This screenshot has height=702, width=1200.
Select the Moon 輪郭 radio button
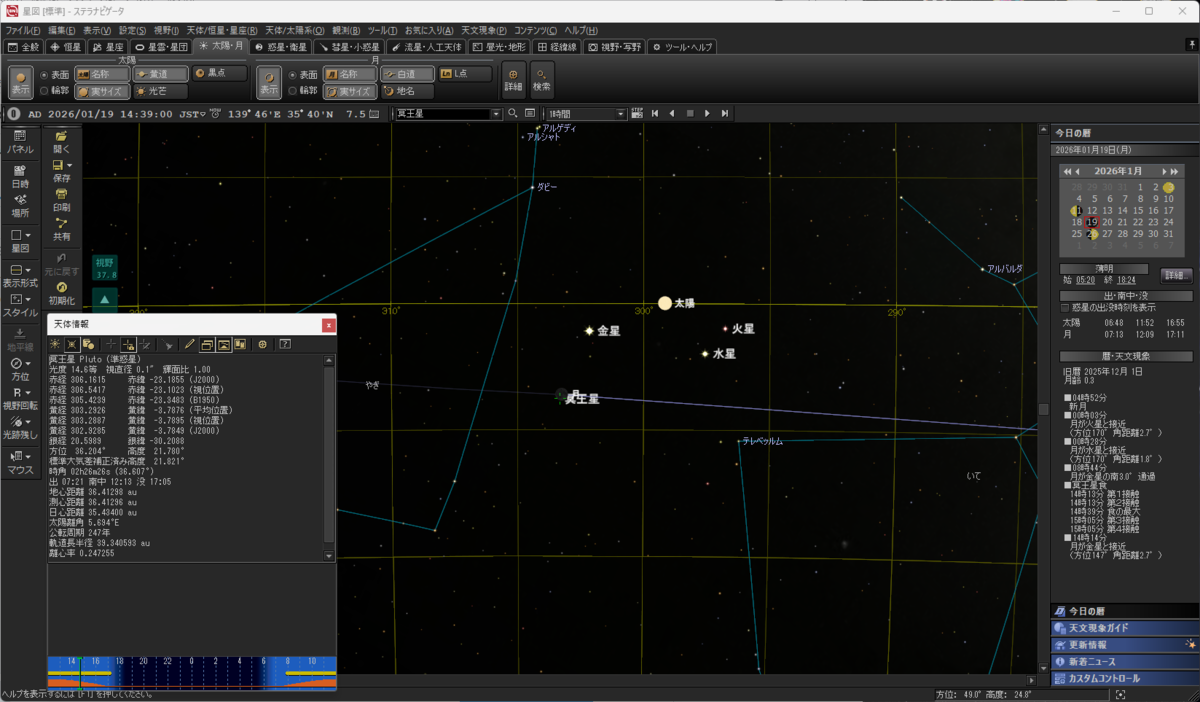coord(293,91)
